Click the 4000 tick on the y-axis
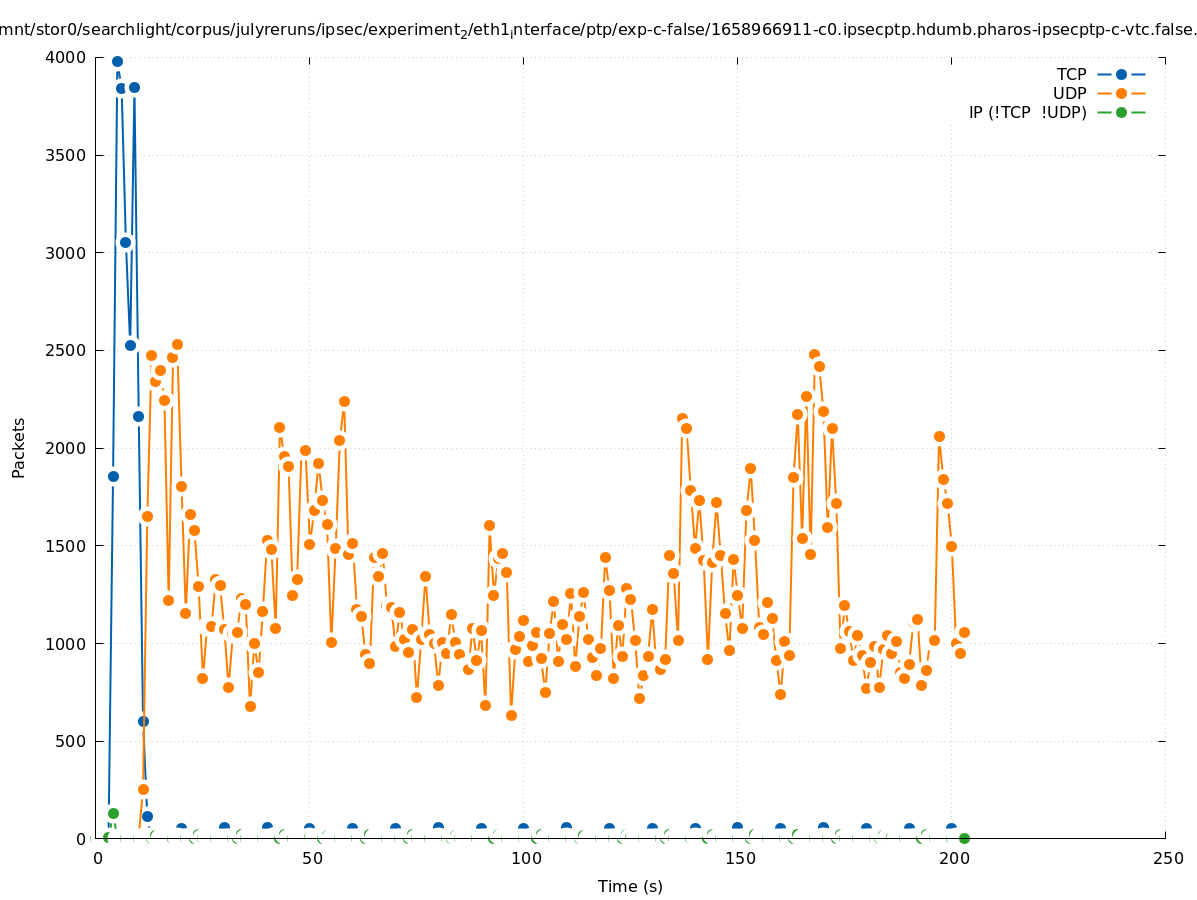The image size is (1197, 900). (x=67, y=58)
